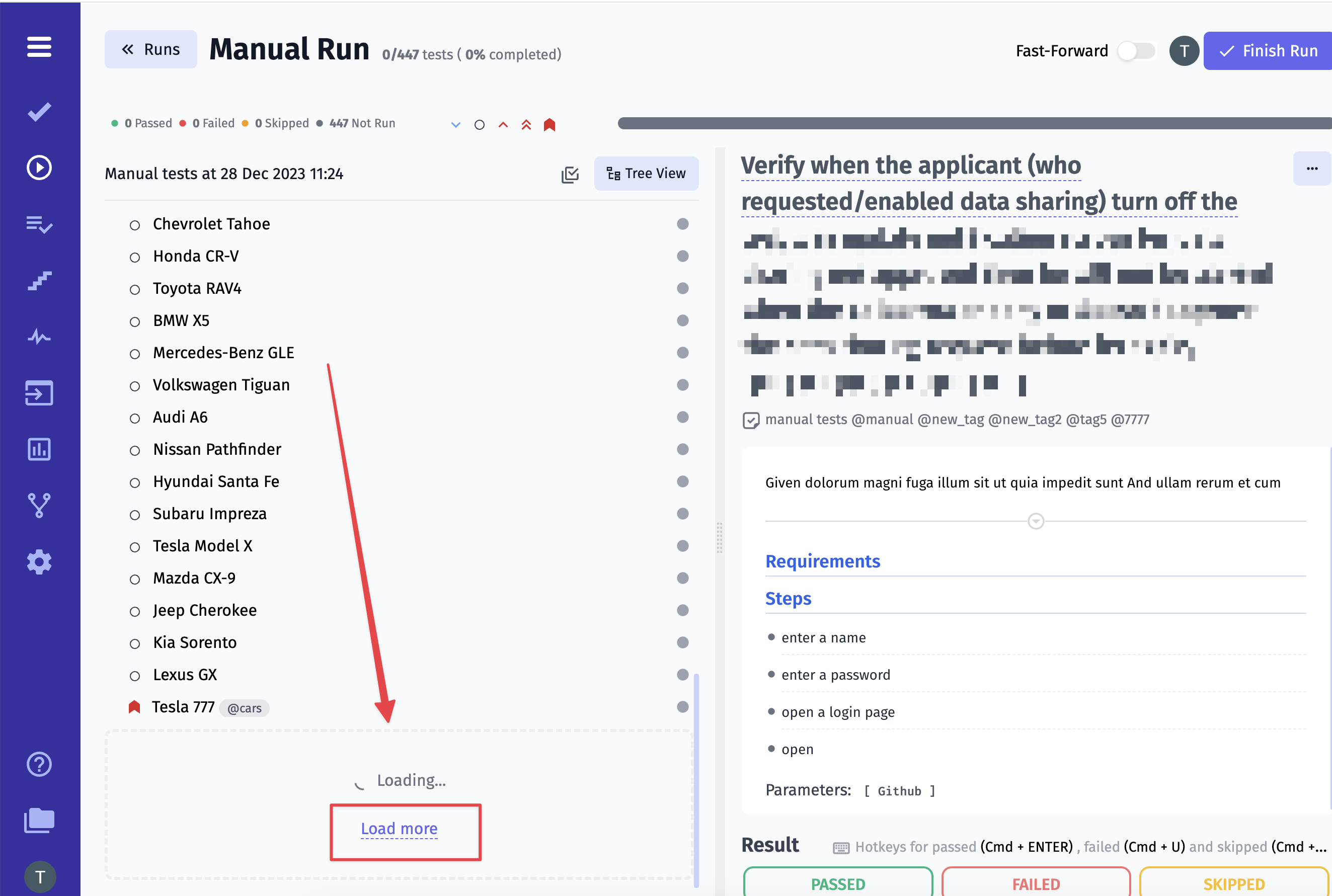The width and height of the screenshot is (1332, 896).
Task: Open the Analytics chart icon in sidebar
Action: (x=39, y=449)
